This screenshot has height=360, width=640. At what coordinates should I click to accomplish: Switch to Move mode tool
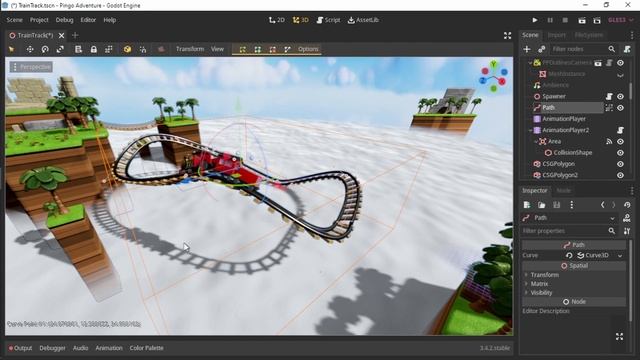tap(30, 49)
